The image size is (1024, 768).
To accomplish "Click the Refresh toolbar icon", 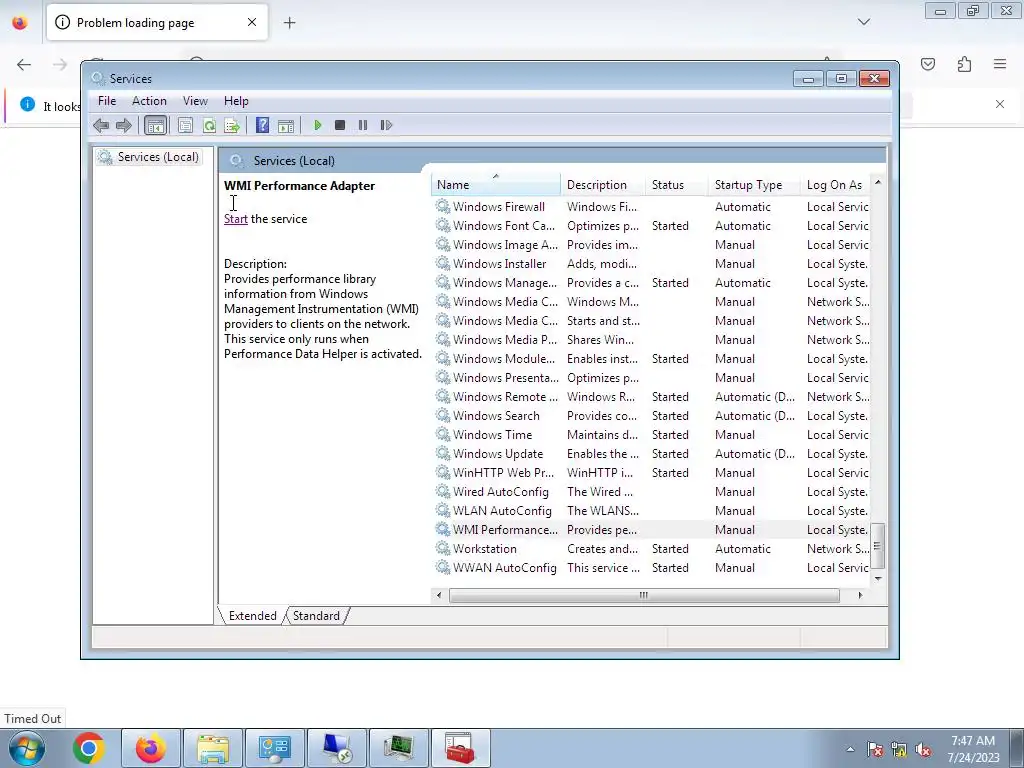I will pos(209,125).
